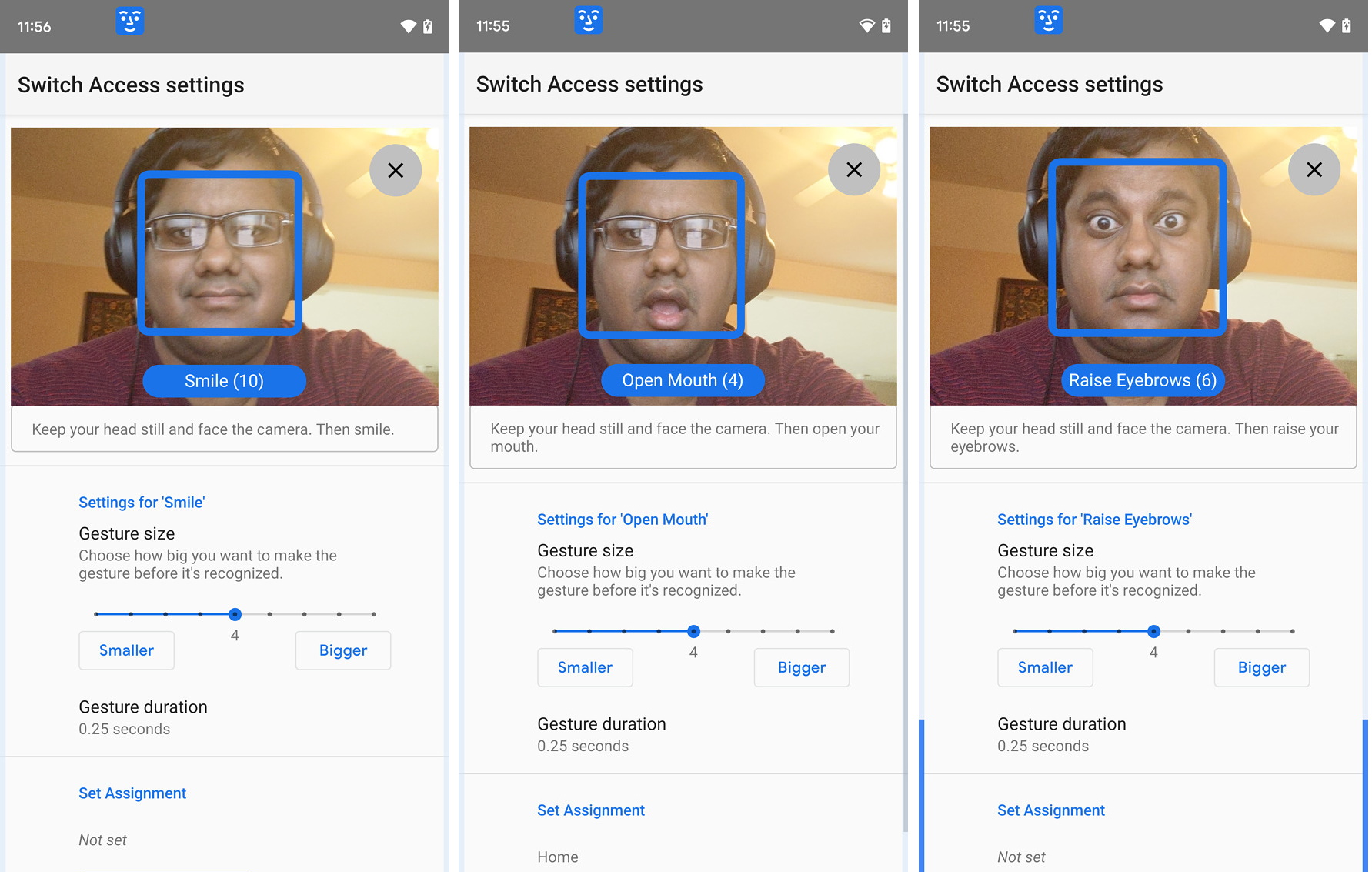Tap face icon in left status bar
The height and width of the screenshot is (872, 1372).
click(129, 22)
